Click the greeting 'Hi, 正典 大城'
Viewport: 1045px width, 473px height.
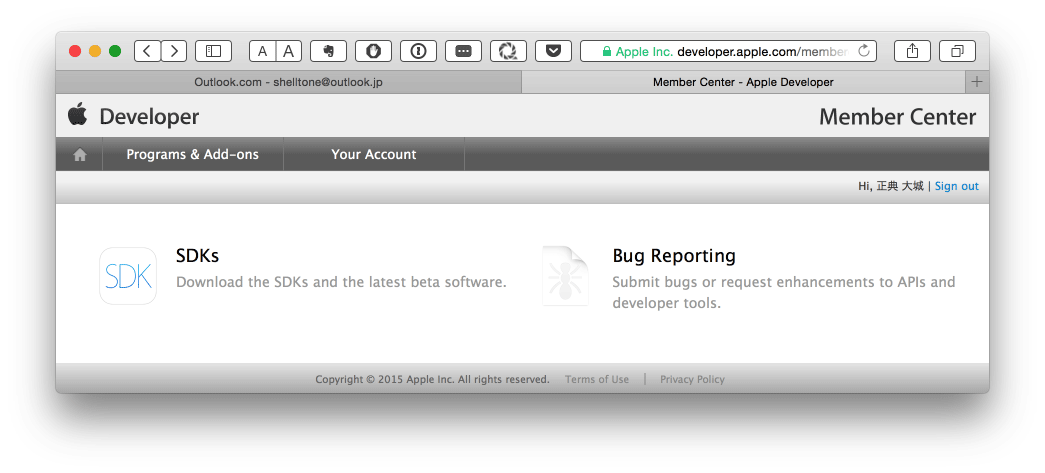tap(890, 187)
